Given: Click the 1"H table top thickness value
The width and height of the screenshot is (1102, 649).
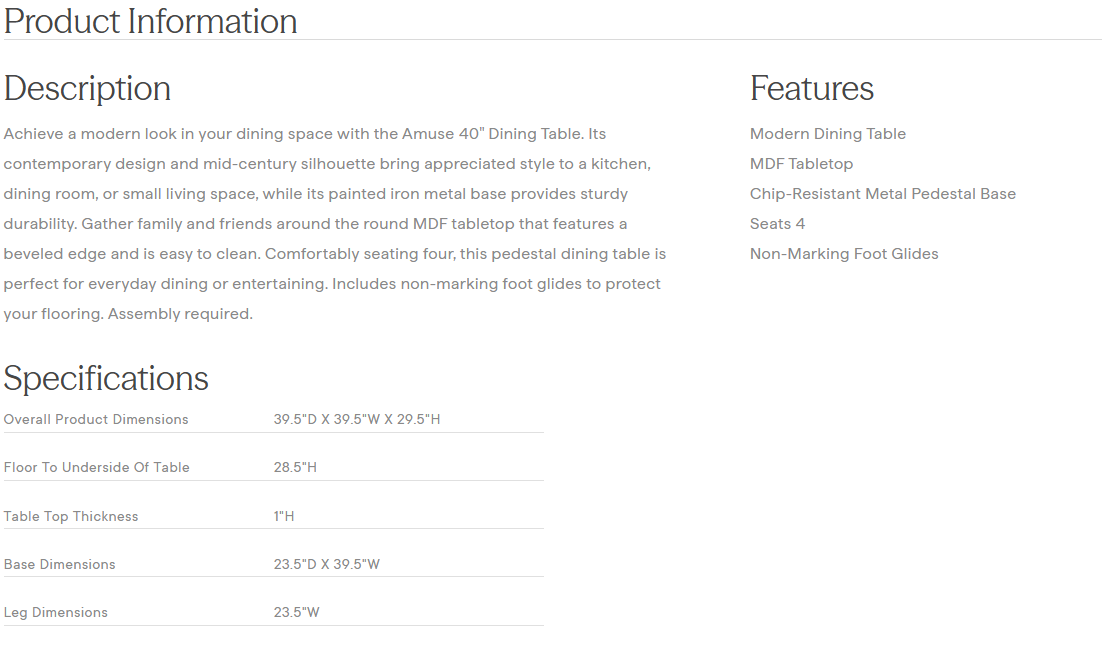Looking at the screenshot, I should point(284,516).
